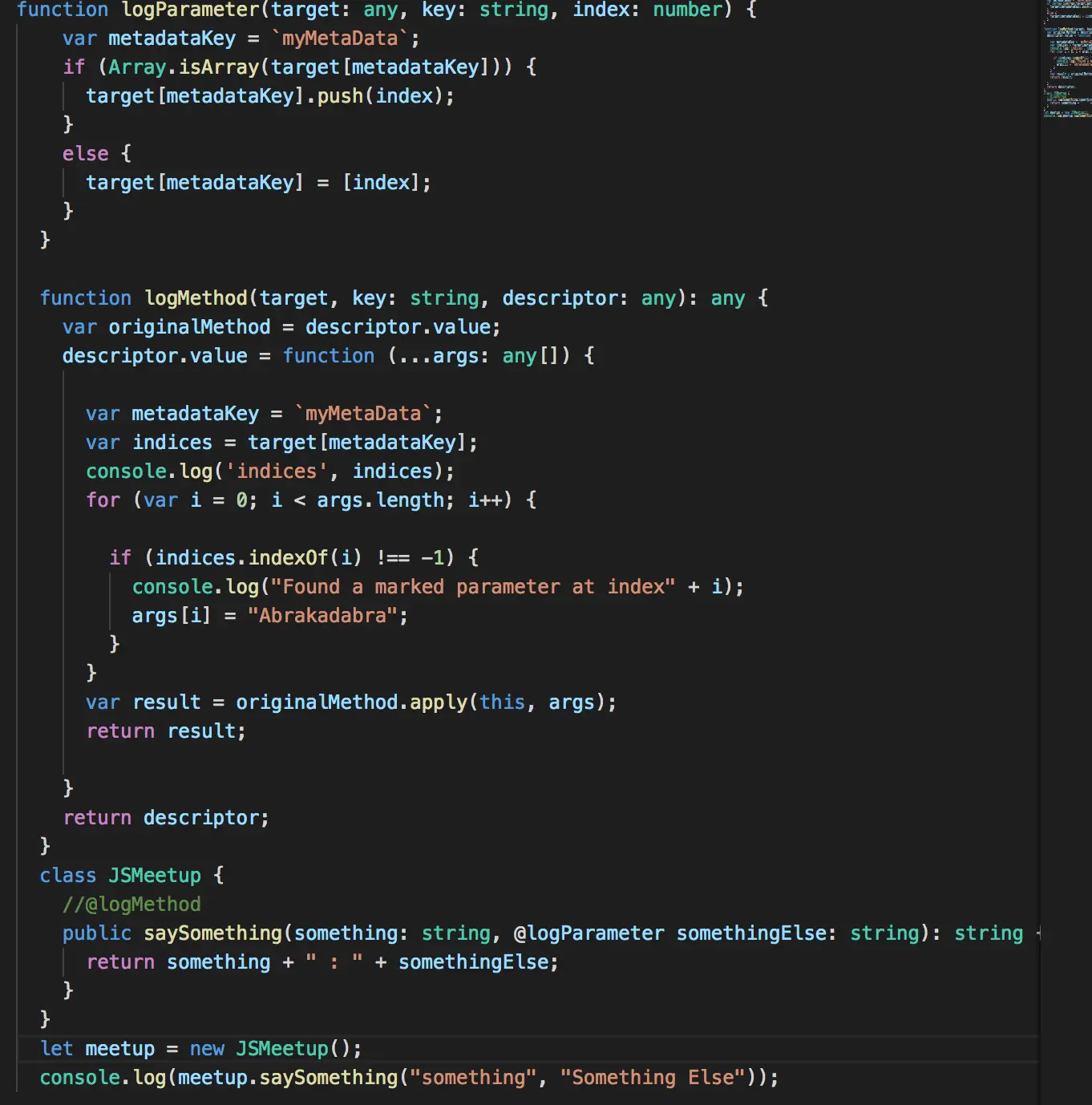The width and height of the screenshot is (1092, 1105).
Task: Click the 'Array.isArray' call
Action: (184, 67)
